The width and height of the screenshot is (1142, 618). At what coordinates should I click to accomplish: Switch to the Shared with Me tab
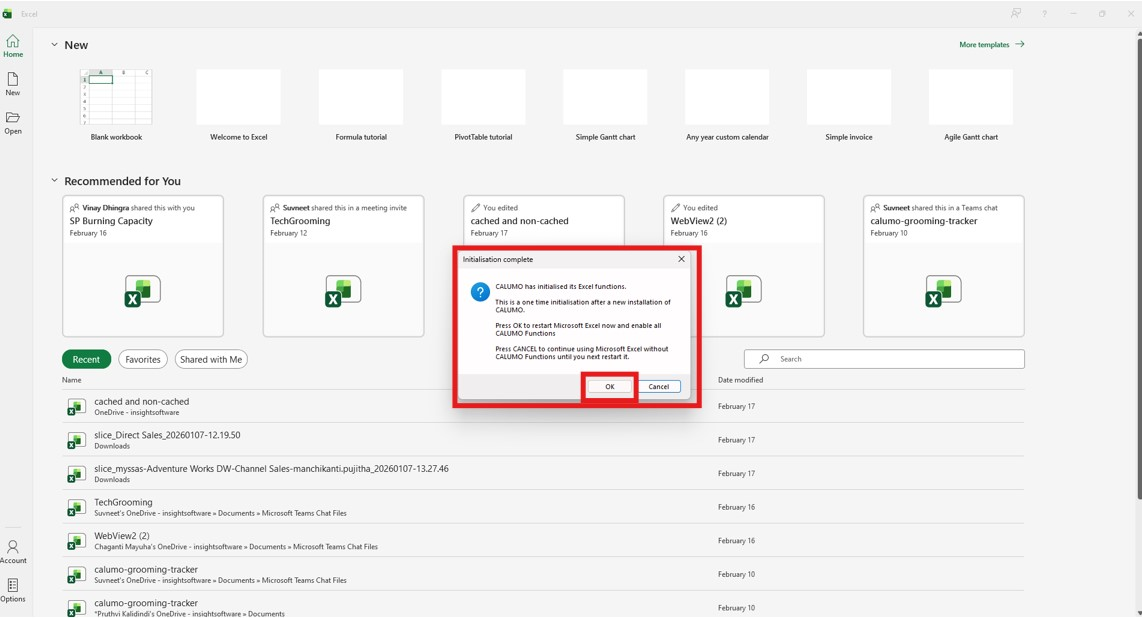211,359
